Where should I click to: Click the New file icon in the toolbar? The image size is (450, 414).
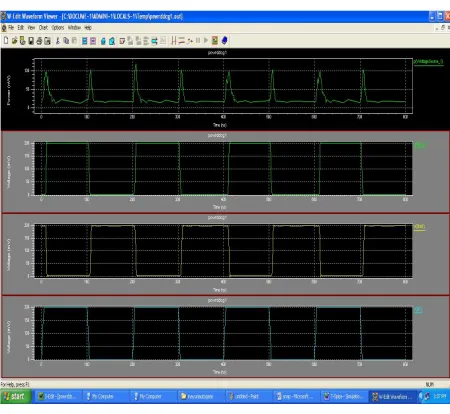6,41
